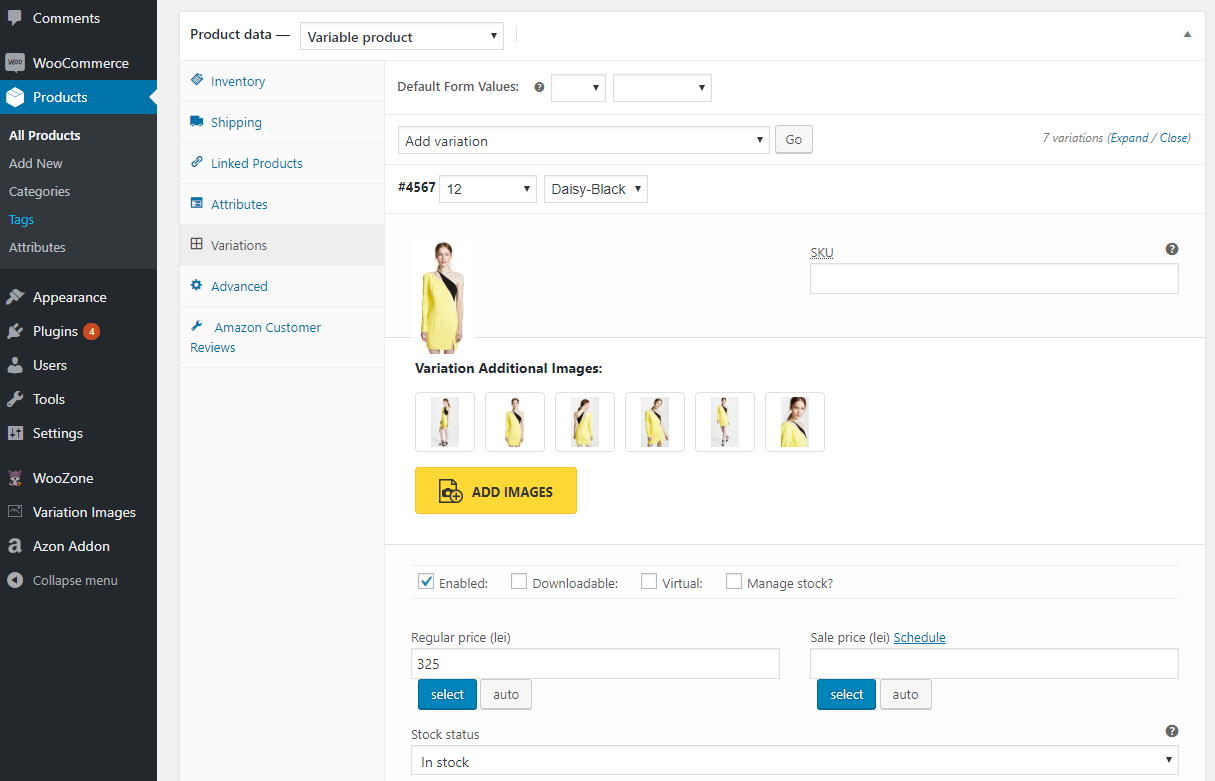The width and height of the screenshot is (1215, 781).
Task: Click the Regular price field showing 325
Action: 595,664
